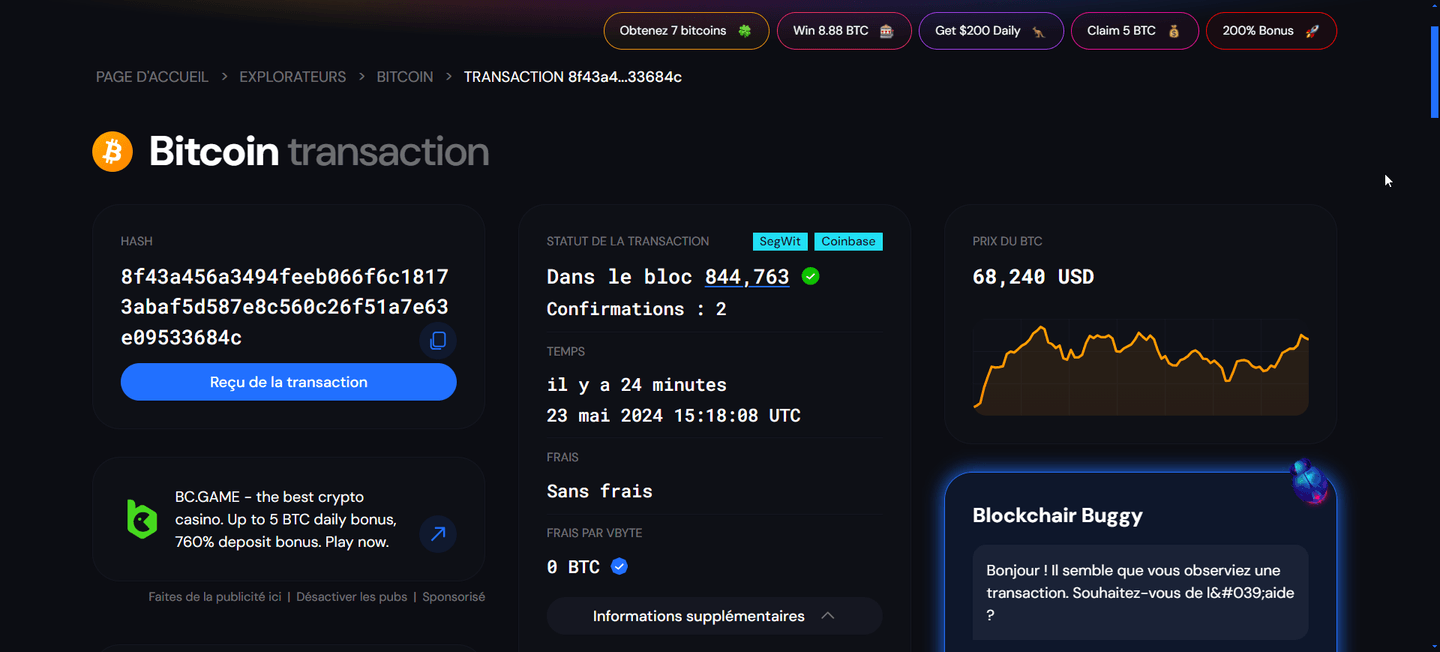Screen dimensions: 1440x652
Task: Click the green BC.GAME logo in the ad
Action: (x=141, y=519)
